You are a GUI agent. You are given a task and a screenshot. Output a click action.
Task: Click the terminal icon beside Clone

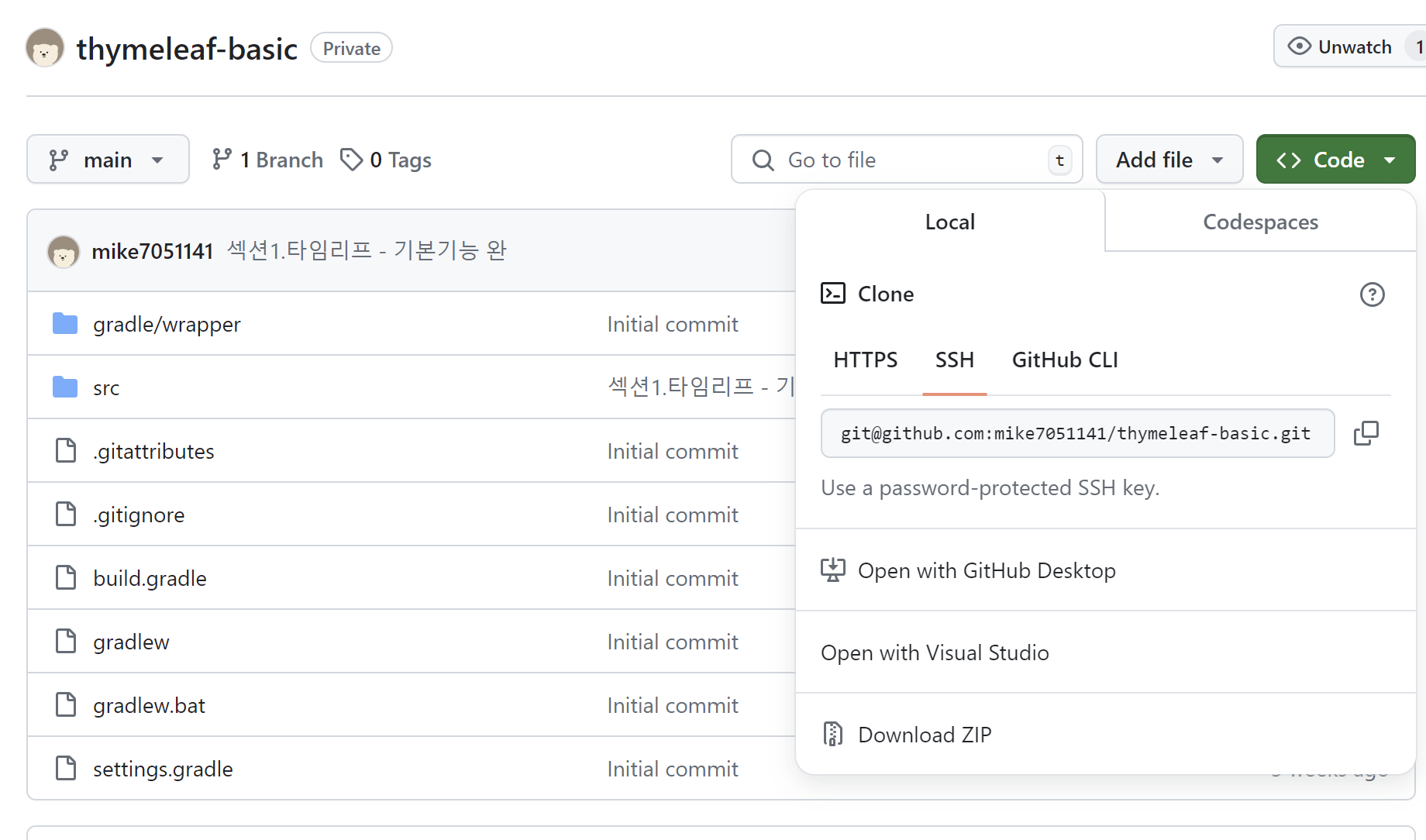[x=833, y=293]
